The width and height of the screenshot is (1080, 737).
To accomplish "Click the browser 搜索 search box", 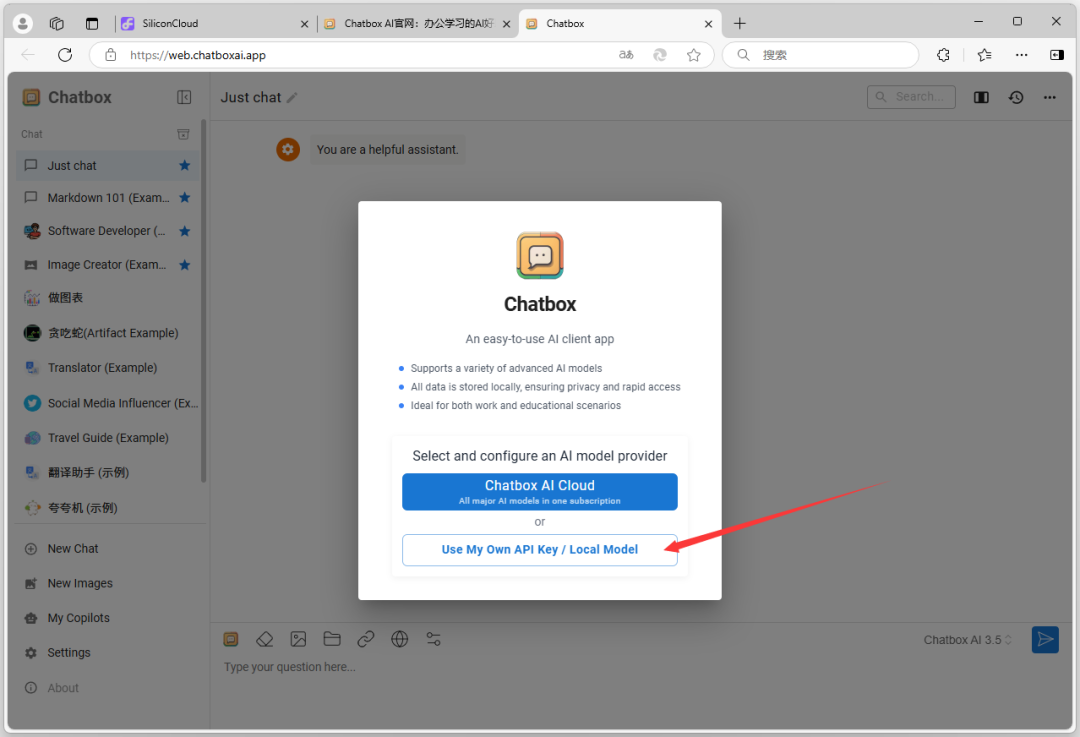I will pyautogui.click(x=820, y=54).
